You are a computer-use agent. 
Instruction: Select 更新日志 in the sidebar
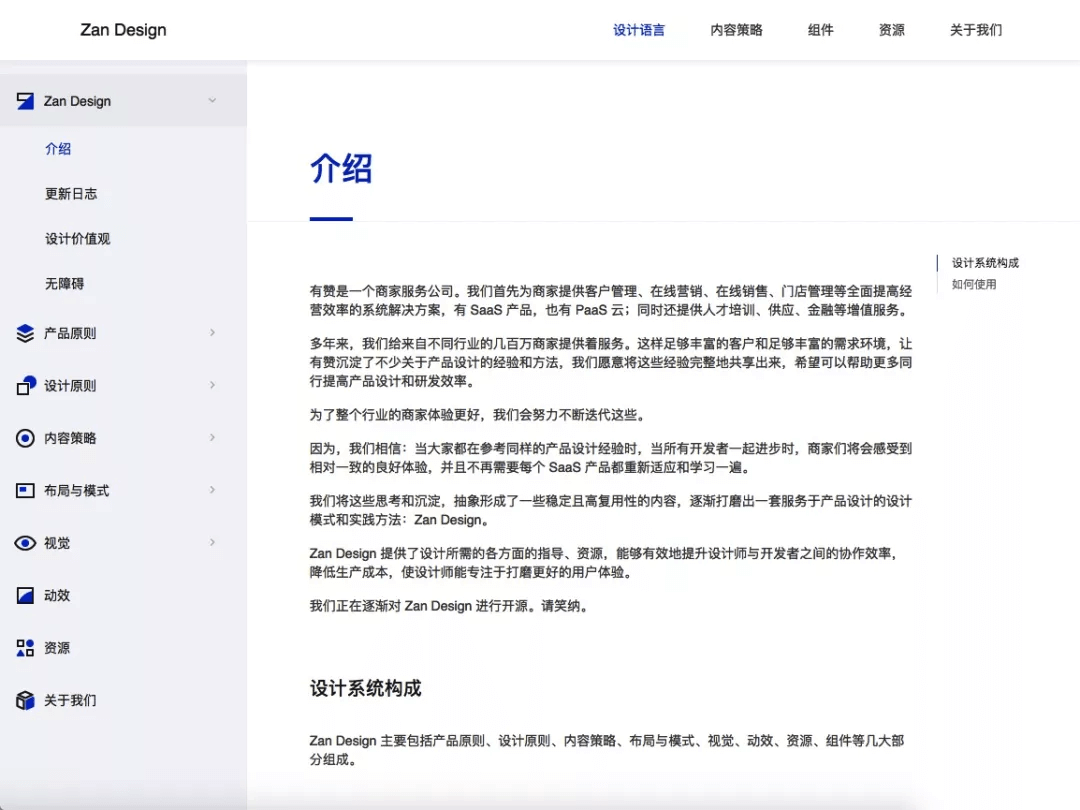71,194
